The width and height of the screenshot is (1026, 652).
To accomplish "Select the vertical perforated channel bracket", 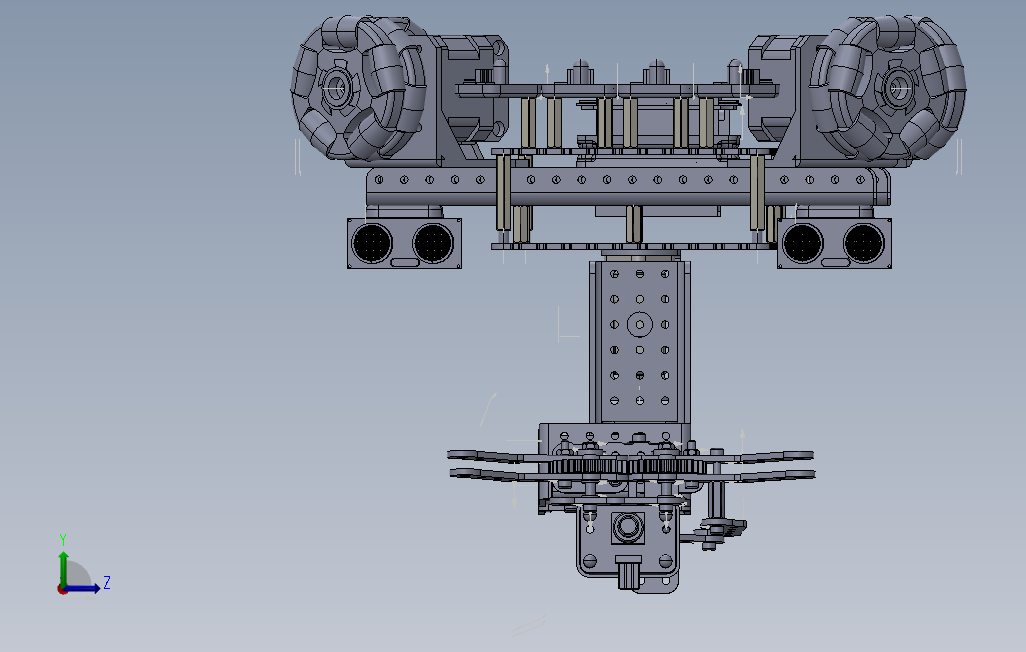I will pos(639,342).
